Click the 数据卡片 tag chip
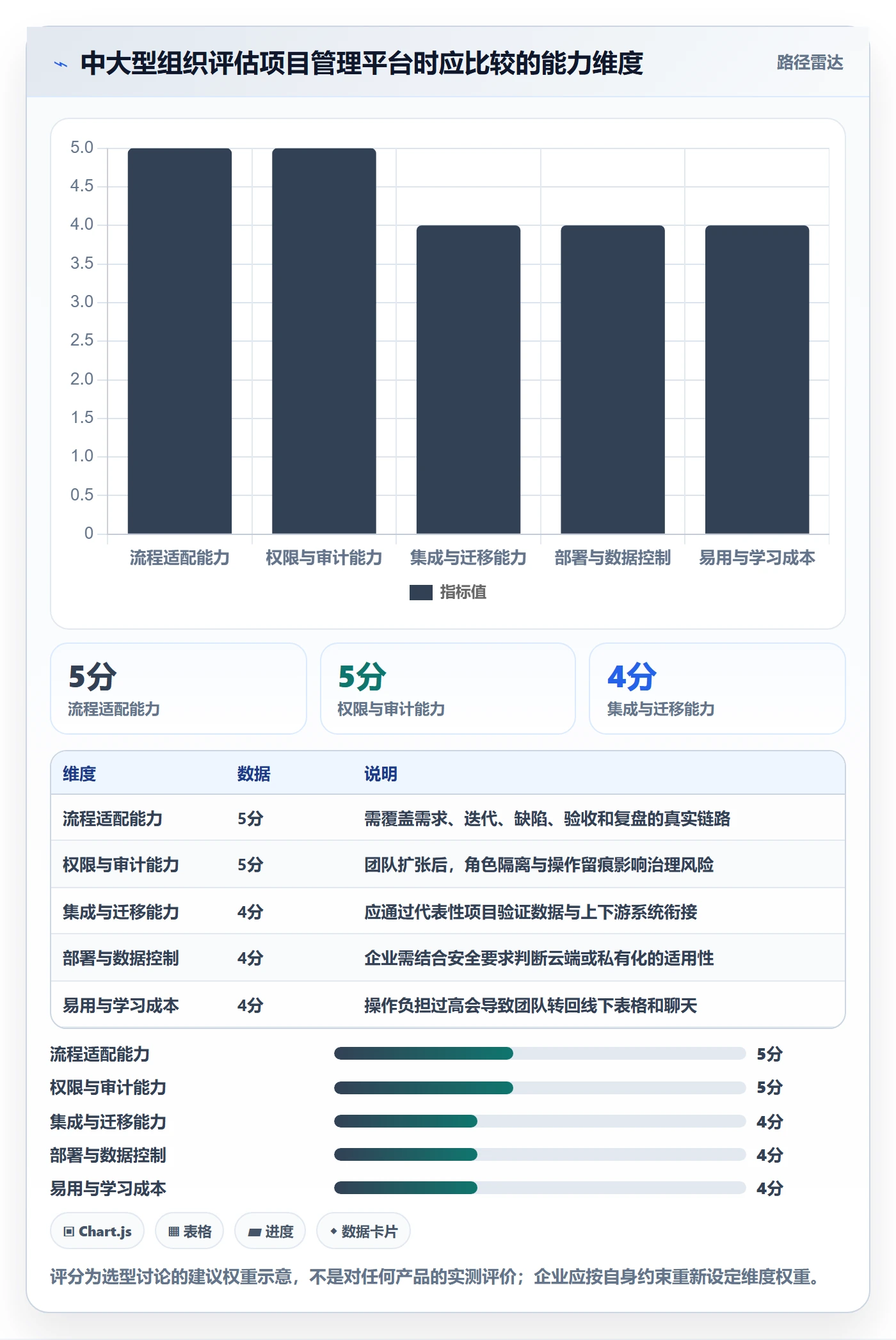Viewport: 896px width, 1340px height. coord(364,1231)
